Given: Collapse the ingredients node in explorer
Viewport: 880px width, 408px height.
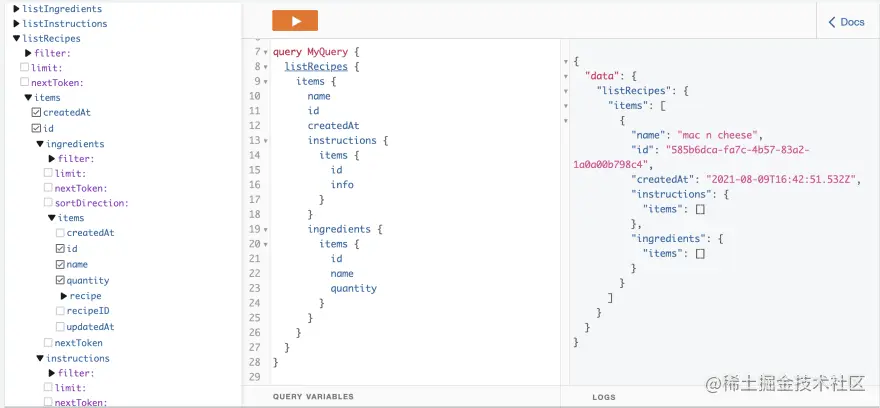Looking at the screenshot, I should coord(40,144).
